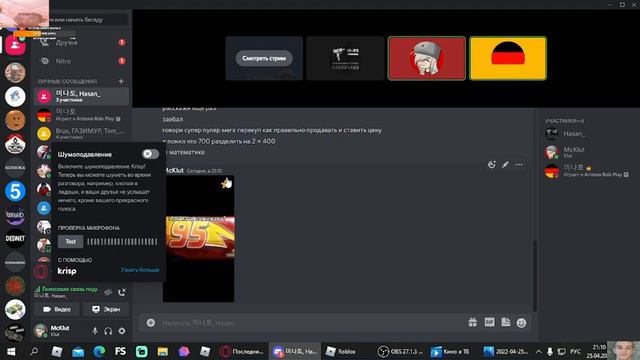Switch to the Opera Последни... taskbar window
Screen dimensions: 640x360
coord(242,351)
